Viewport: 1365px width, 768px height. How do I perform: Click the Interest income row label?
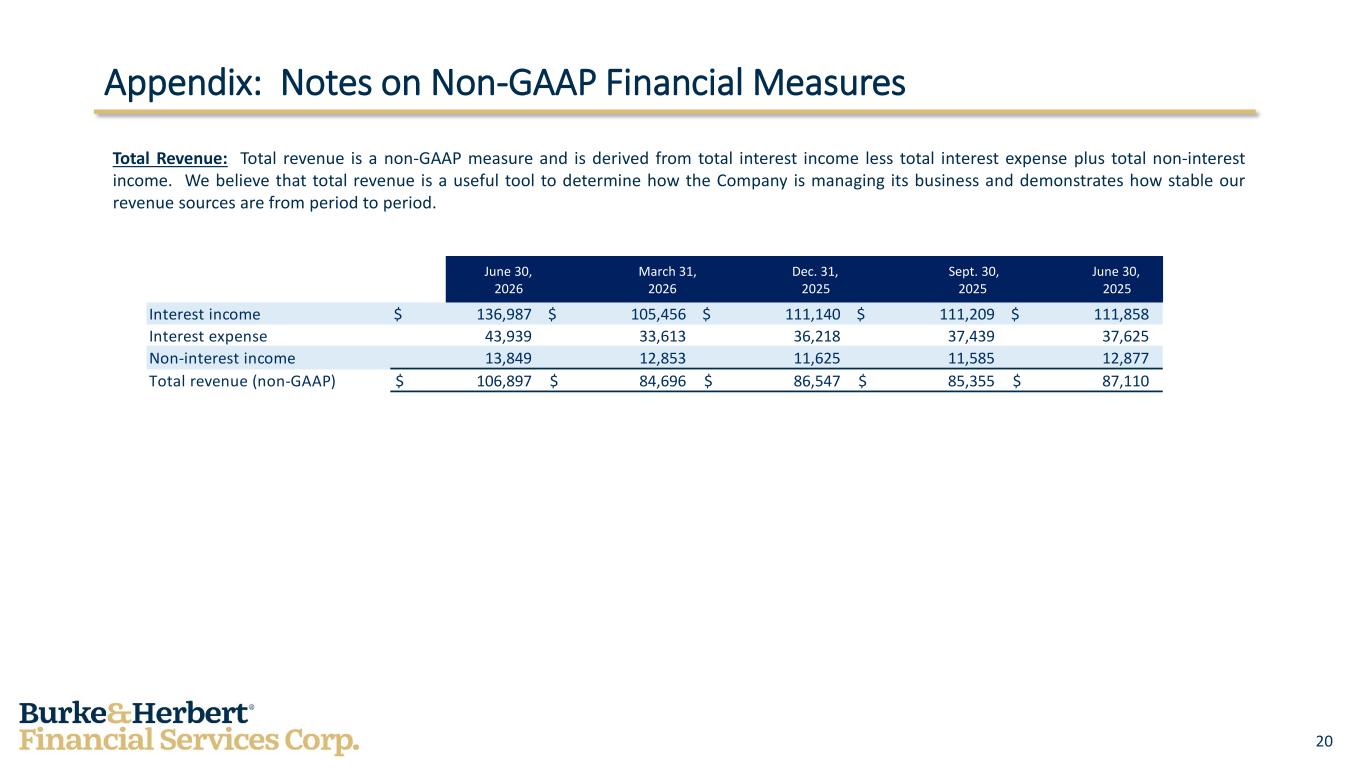(205, 314)
